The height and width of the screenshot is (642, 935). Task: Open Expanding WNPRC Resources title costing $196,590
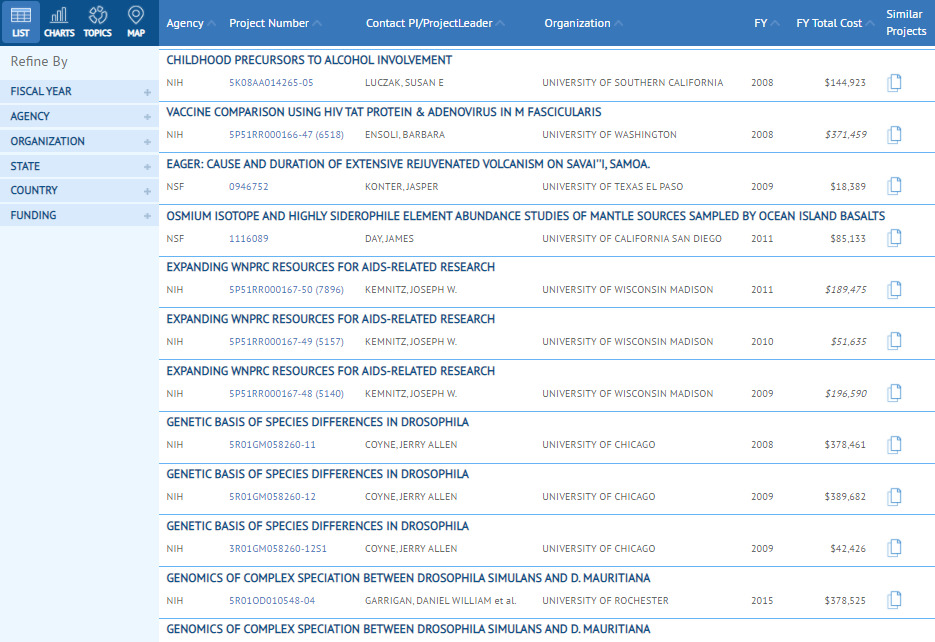pos(330,371)
